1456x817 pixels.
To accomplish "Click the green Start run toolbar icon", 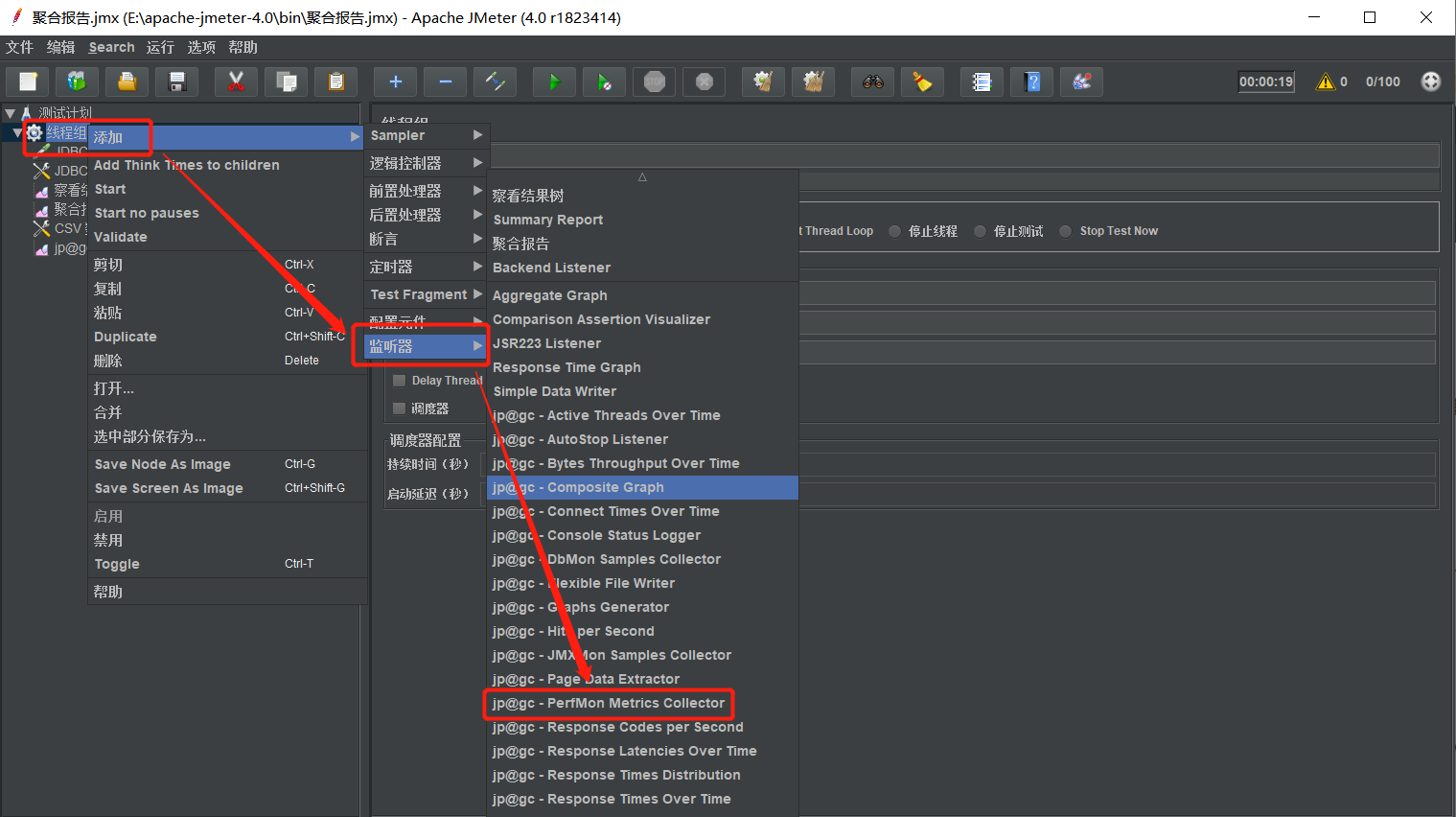I will tap(554, 82).
